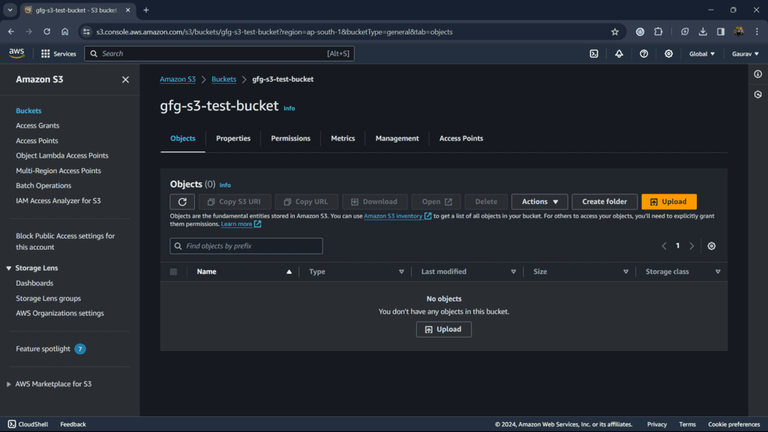This screenshot has height=432, width=768.
Task: Open AWS CloudShell from top bar
Action: [x=594, y=54]
